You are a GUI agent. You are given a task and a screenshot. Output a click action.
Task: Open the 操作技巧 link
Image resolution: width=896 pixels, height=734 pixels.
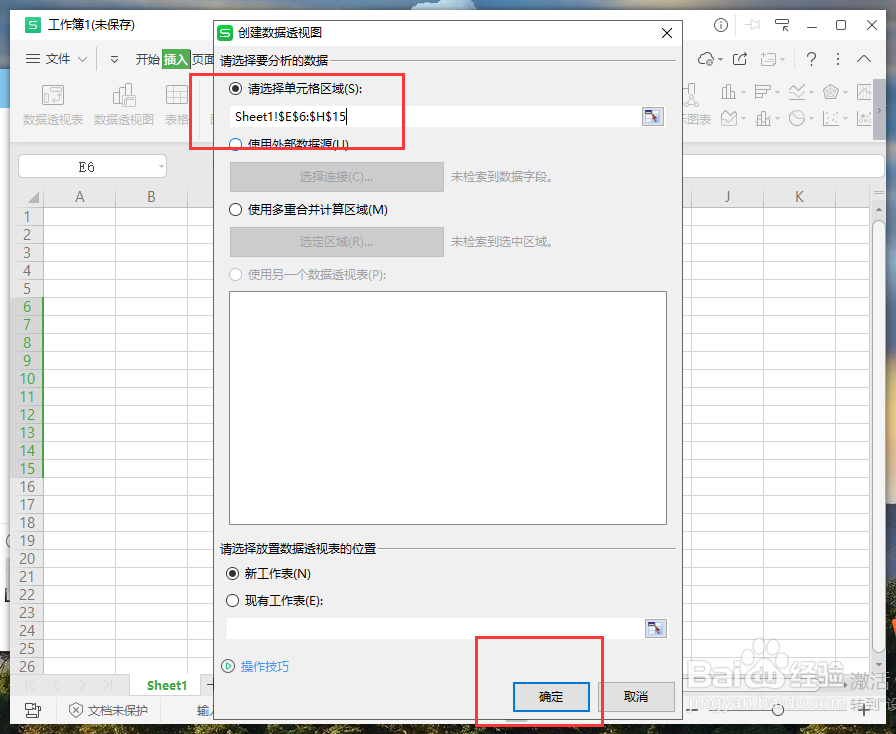tap(265, 667)
